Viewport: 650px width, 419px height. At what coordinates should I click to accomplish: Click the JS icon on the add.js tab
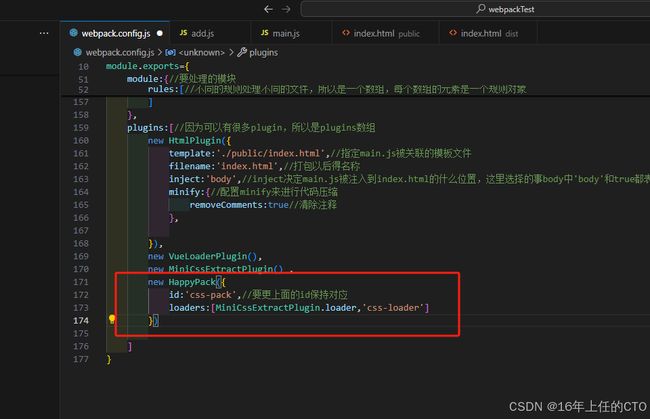coord(183,33)
